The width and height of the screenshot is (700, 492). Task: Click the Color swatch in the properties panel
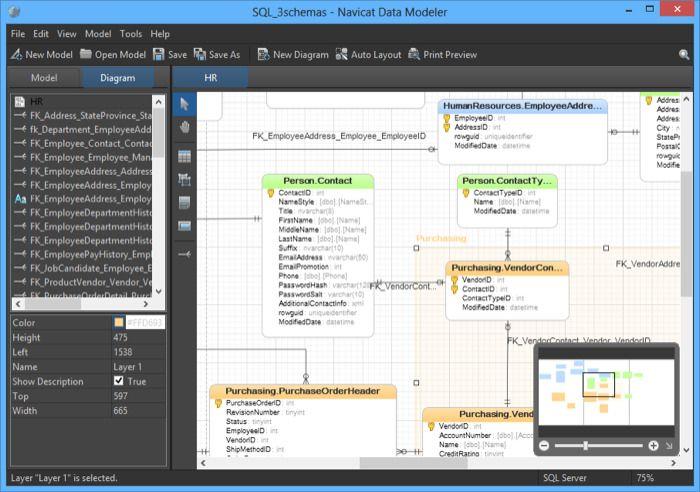tap(119, 323)
